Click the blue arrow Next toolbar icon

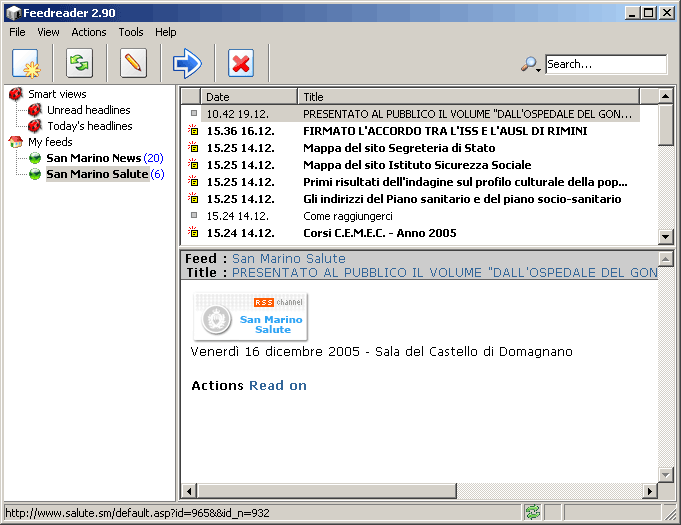tap(187, 63)
